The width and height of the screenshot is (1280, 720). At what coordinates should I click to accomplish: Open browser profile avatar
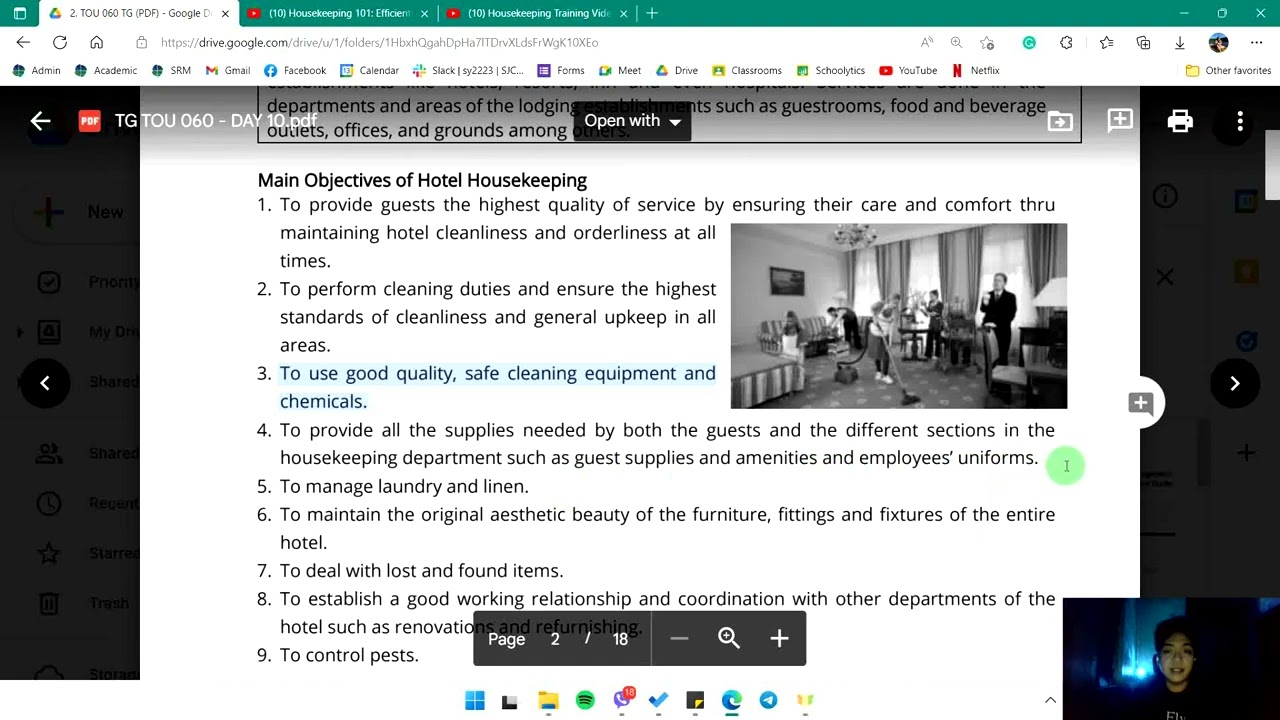[x=1218, y=42]
